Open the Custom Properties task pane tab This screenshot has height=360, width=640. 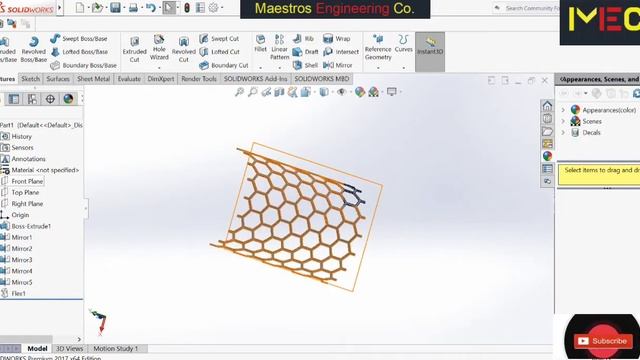click(x=547, y=169)
